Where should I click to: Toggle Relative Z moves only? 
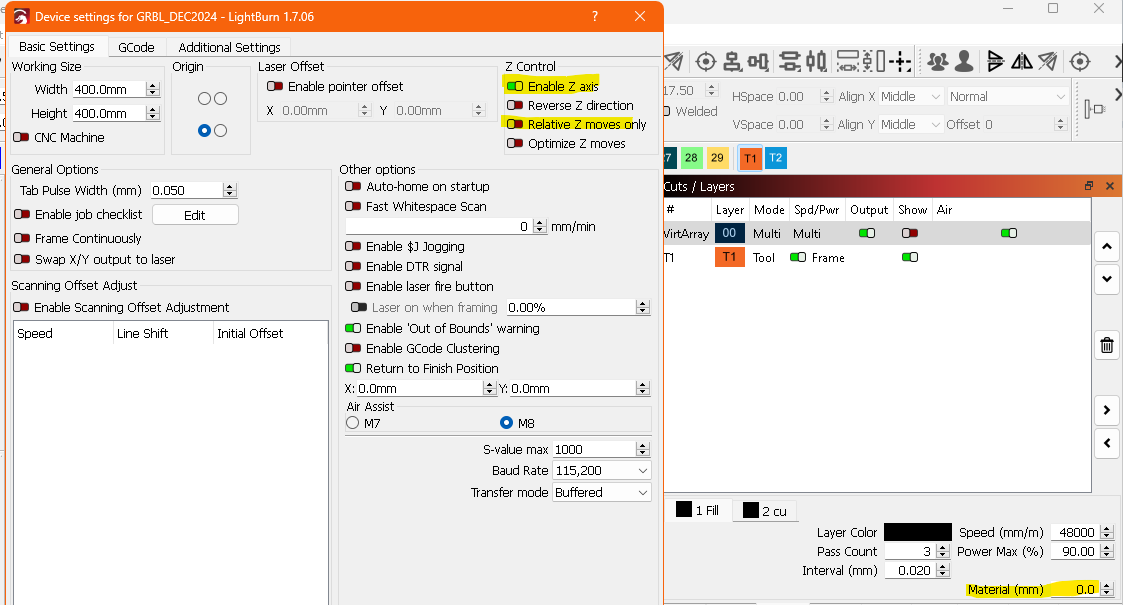click(x=515, y=125)
